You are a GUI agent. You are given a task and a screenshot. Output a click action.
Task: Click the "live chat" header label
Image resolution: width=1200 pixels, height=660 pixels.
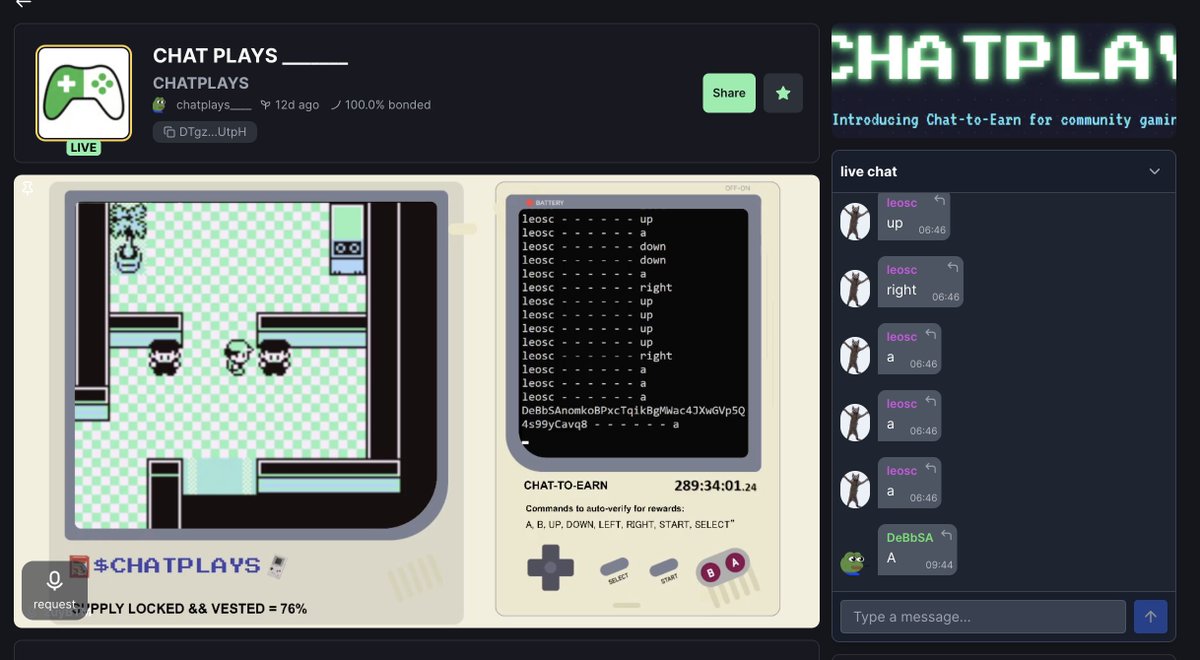point(869,172)
